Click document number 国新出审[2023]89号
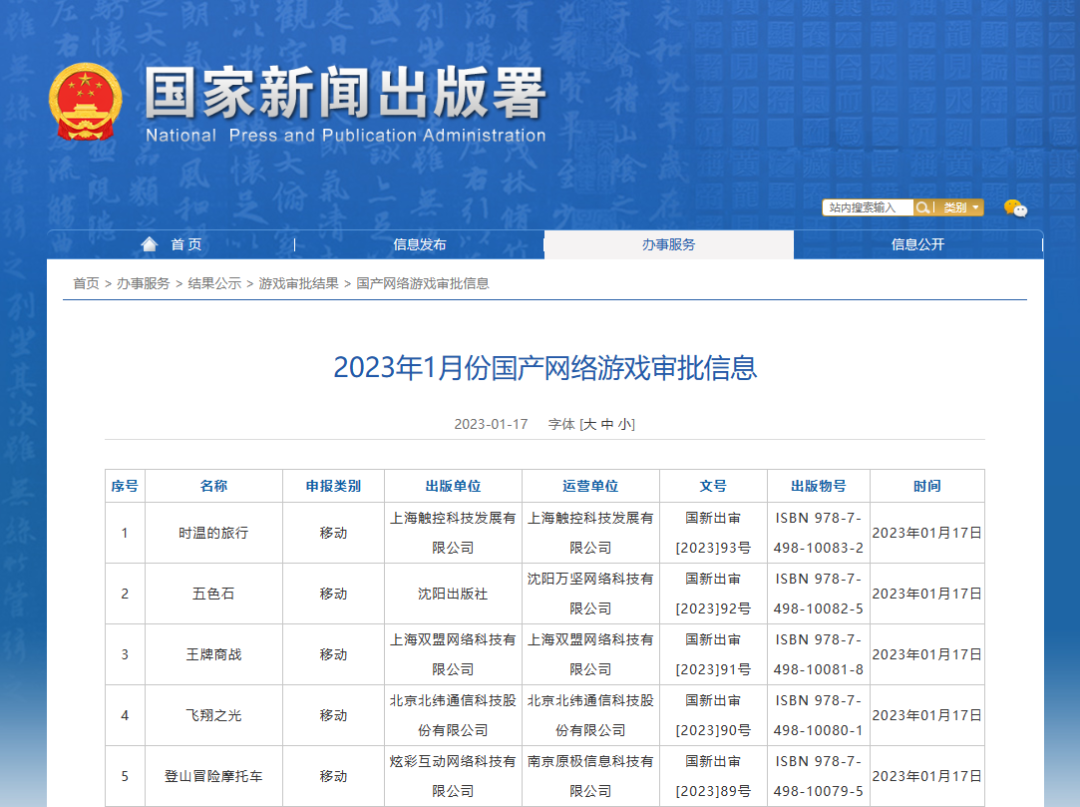 (714, 776)
